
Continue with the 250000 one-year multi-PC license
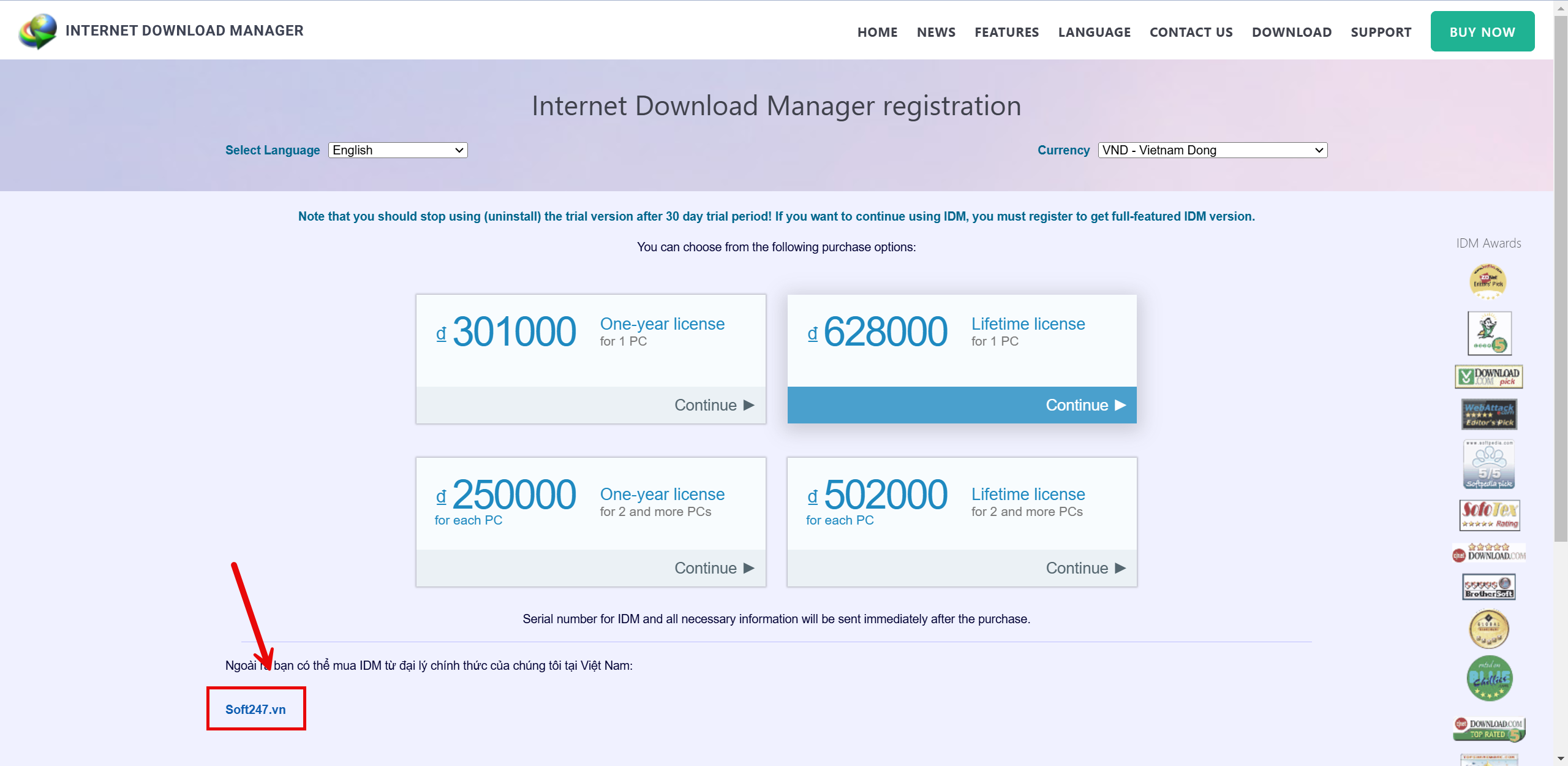coord(591,568)
